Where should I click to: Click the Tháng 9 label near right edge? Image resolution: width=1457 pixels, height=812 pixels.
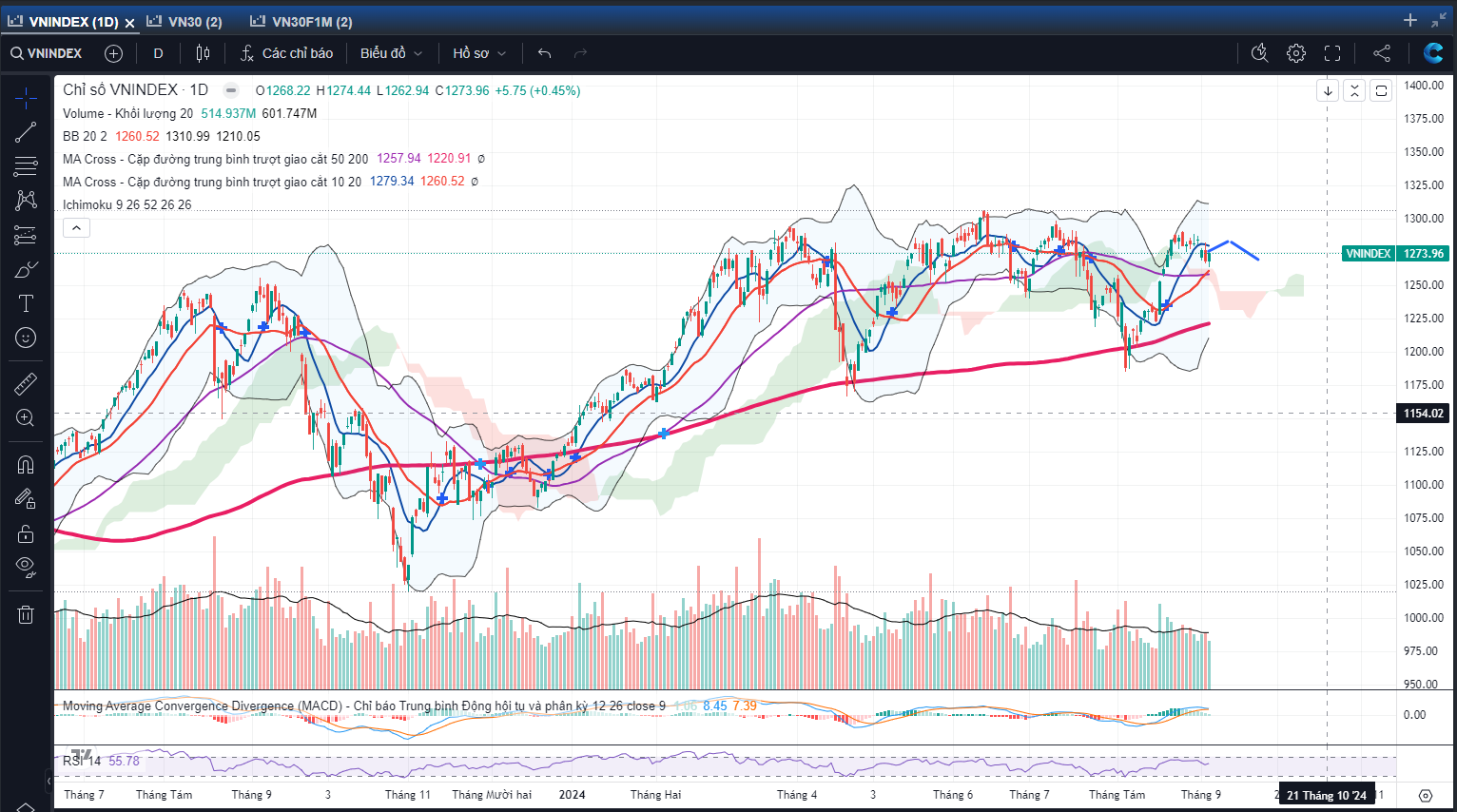point(1201,795)
